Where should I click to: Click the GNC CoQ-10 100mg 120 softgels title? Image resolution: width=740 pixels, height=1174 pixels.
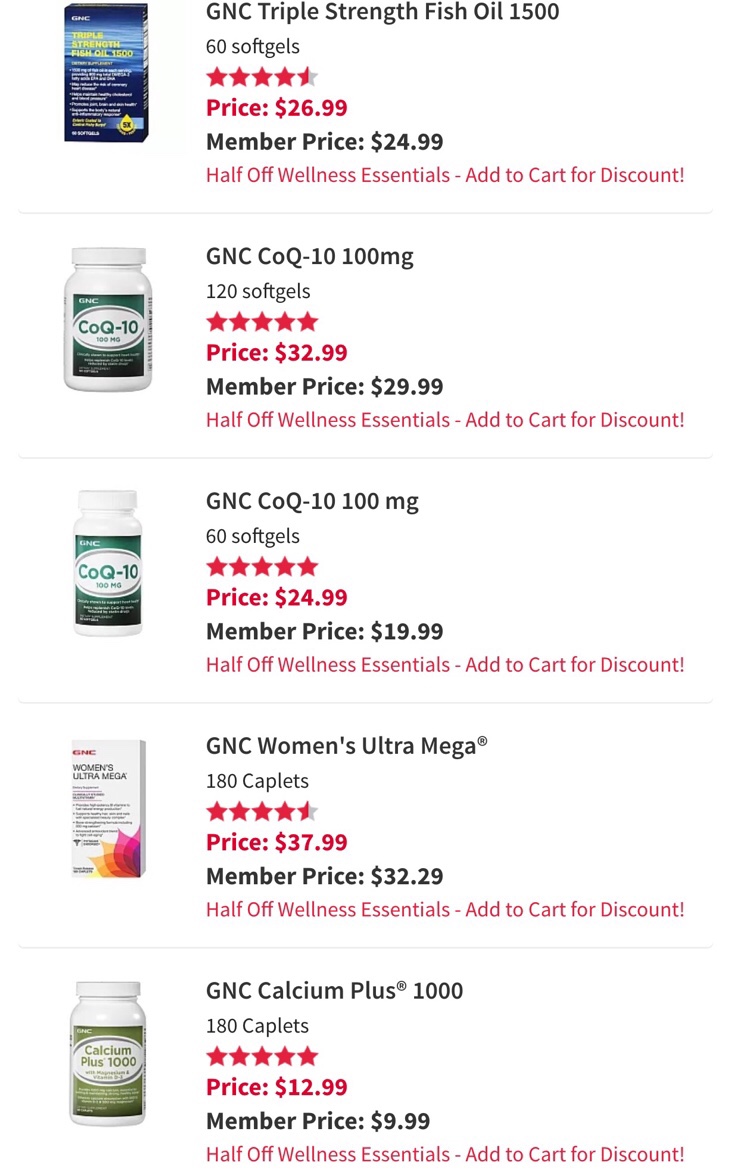click(x=309, y=257)
